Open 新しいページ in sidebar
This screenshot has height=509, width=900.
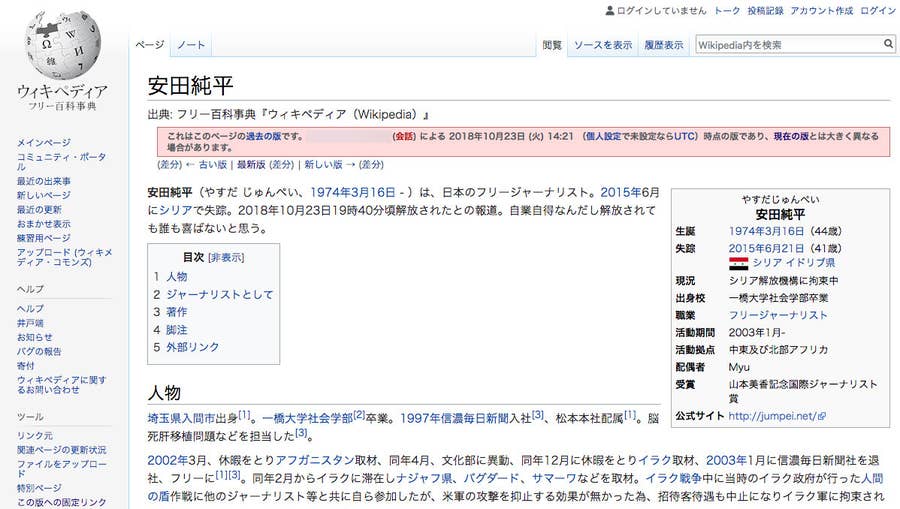tap(44, 195)
